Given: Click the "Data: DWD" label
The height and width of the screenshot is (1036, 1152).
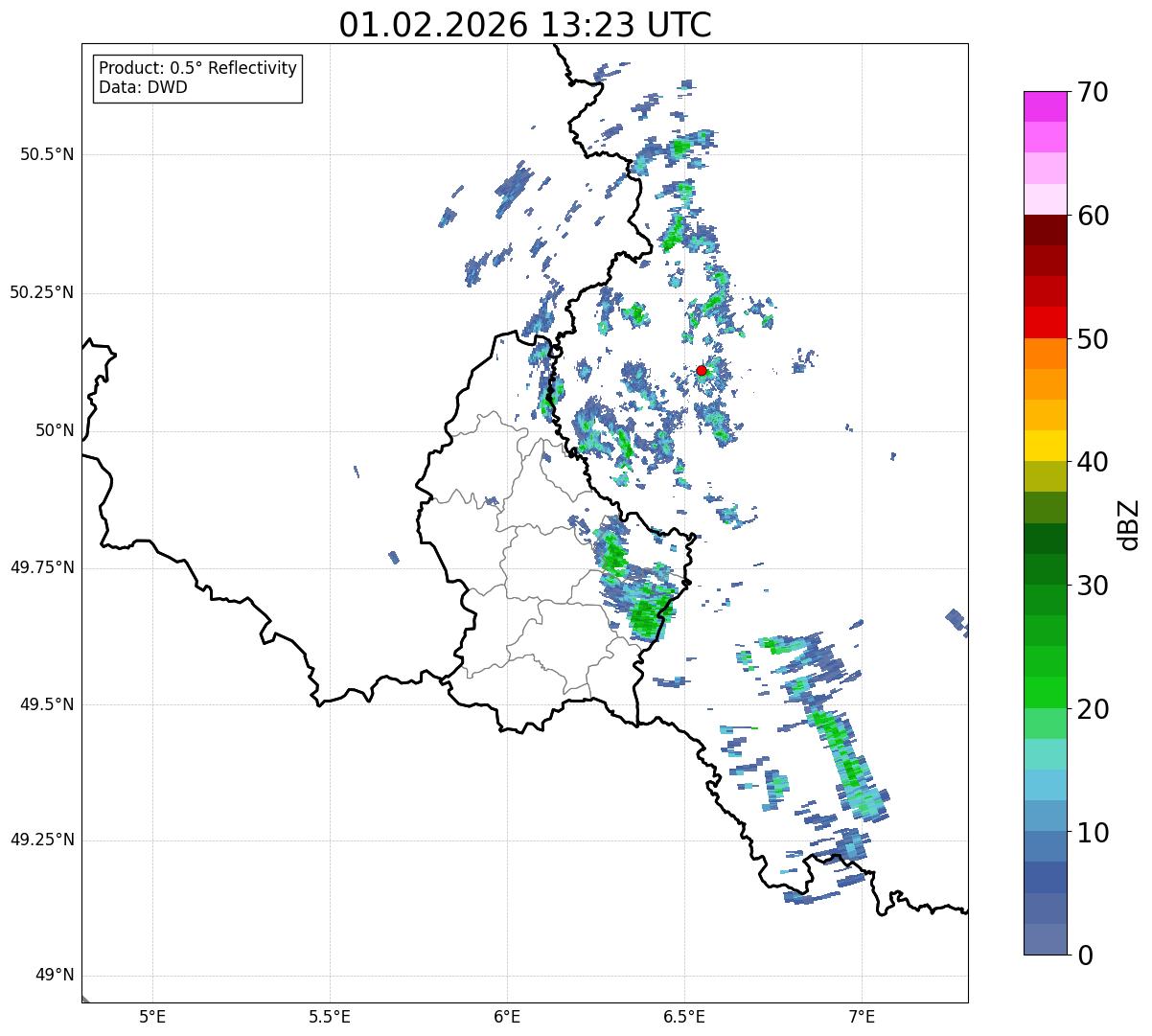Looking at the screenshot, I should [x=143, y=87].
